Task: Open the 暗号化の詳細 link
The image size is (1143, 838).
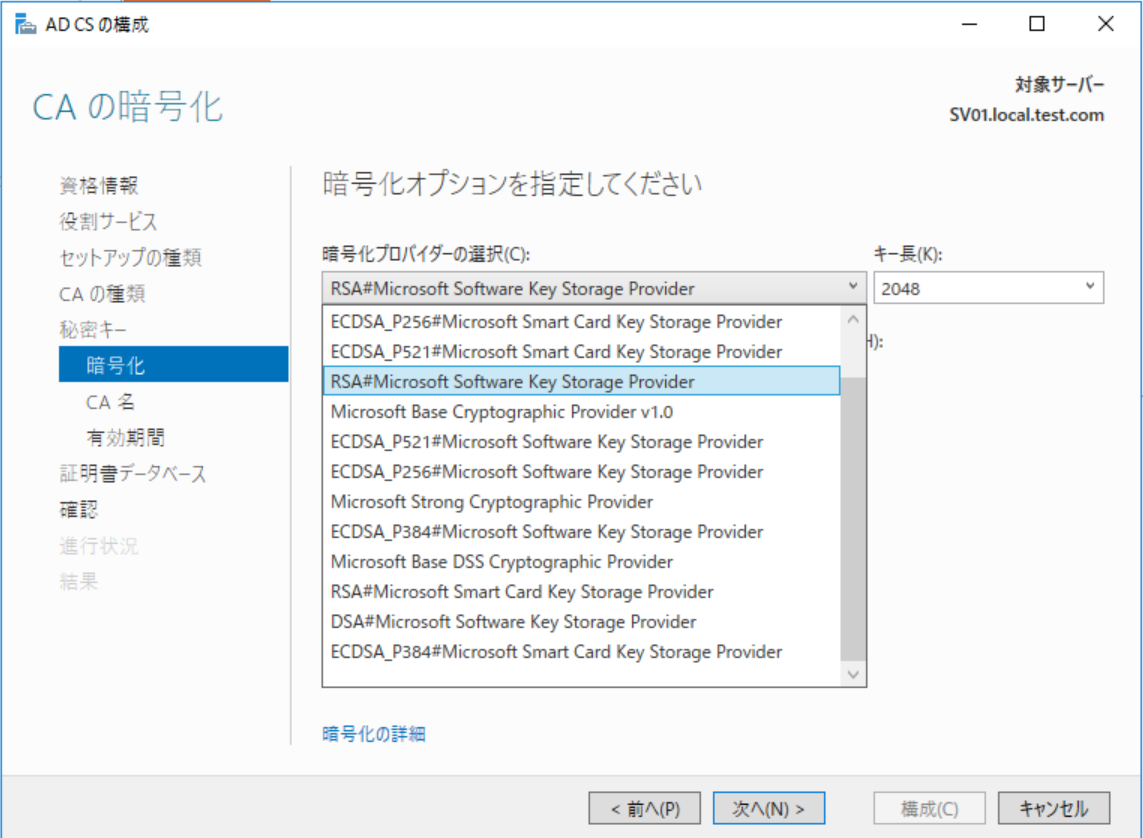Action: coord(374,733)
